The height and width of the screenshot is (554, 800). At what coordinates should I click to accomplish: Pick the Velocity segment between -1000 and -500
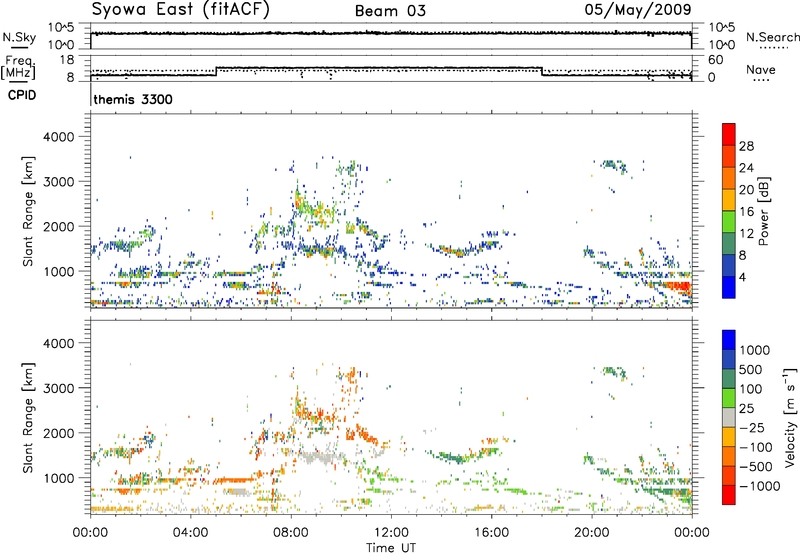point(729,475)
